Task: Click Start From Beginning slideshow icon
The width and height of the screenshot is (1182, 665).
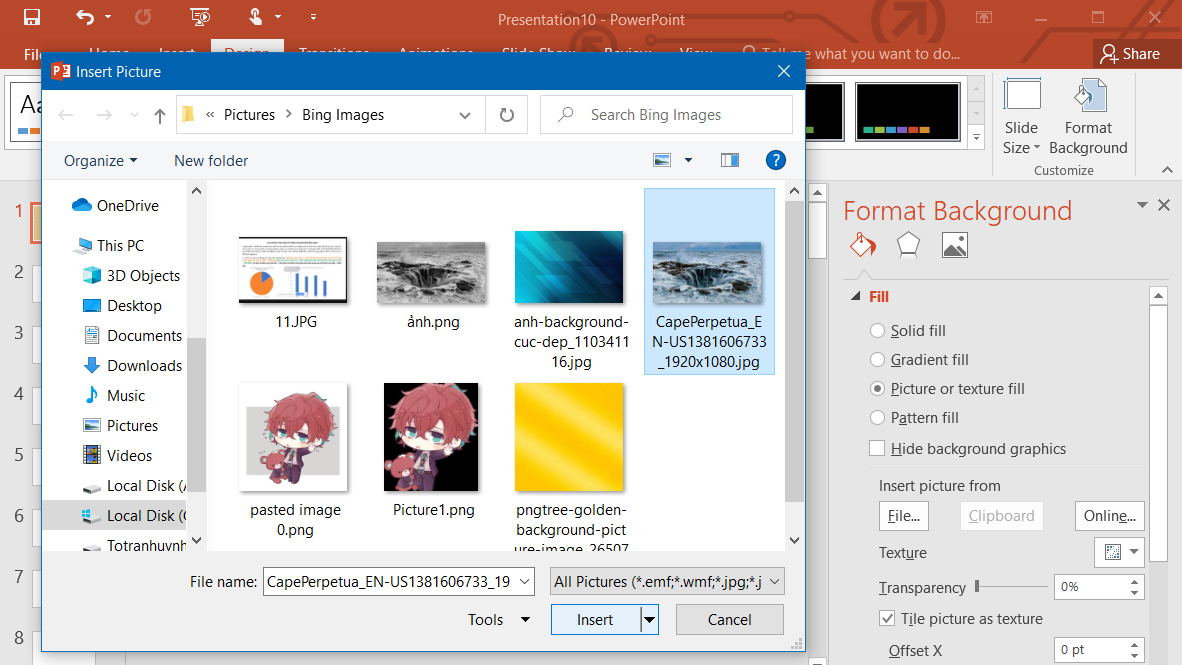Action: [200, 17]
